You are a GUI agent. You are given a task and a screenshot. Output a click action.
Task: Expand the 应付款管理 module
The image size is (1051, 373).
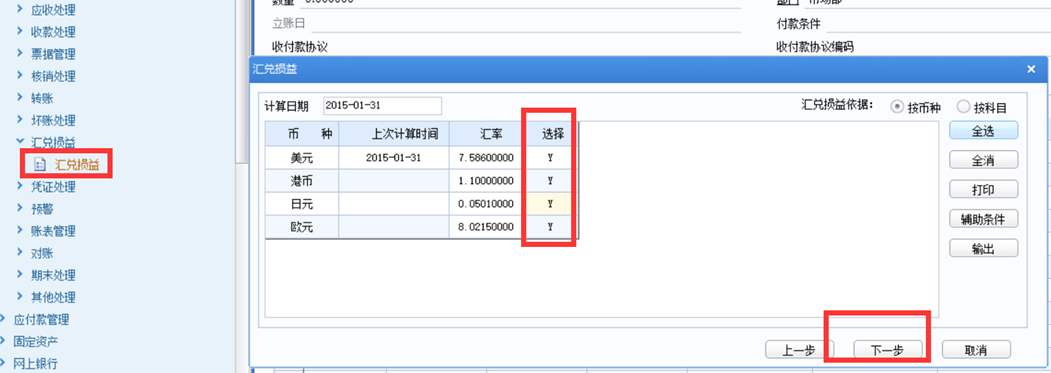(x=4, y=319)
